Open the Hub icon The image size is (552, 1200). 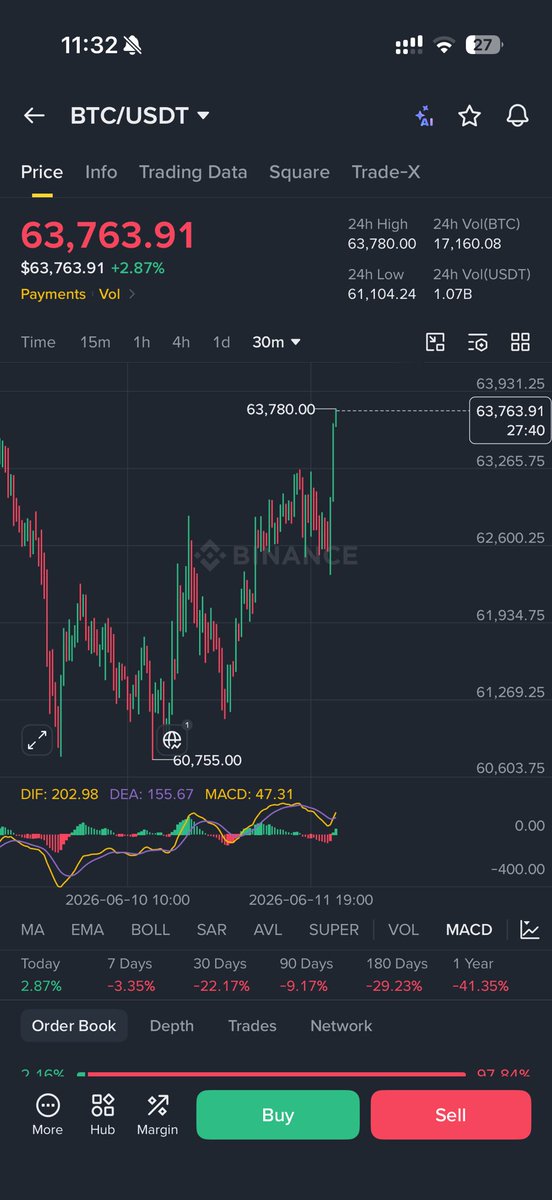(x=102, y=1114)
